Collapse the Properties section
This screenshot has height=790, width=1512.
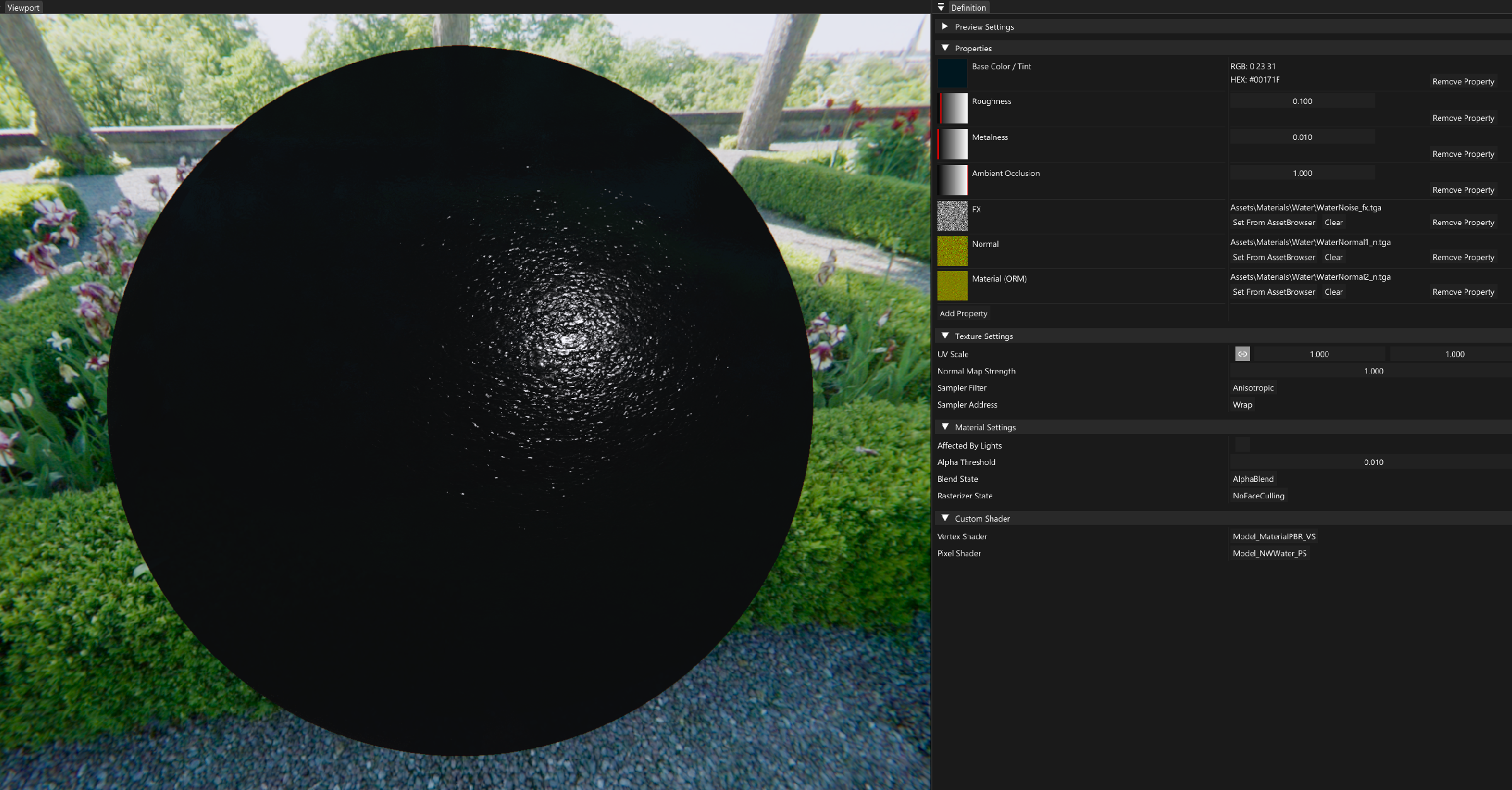pos(944,48)
